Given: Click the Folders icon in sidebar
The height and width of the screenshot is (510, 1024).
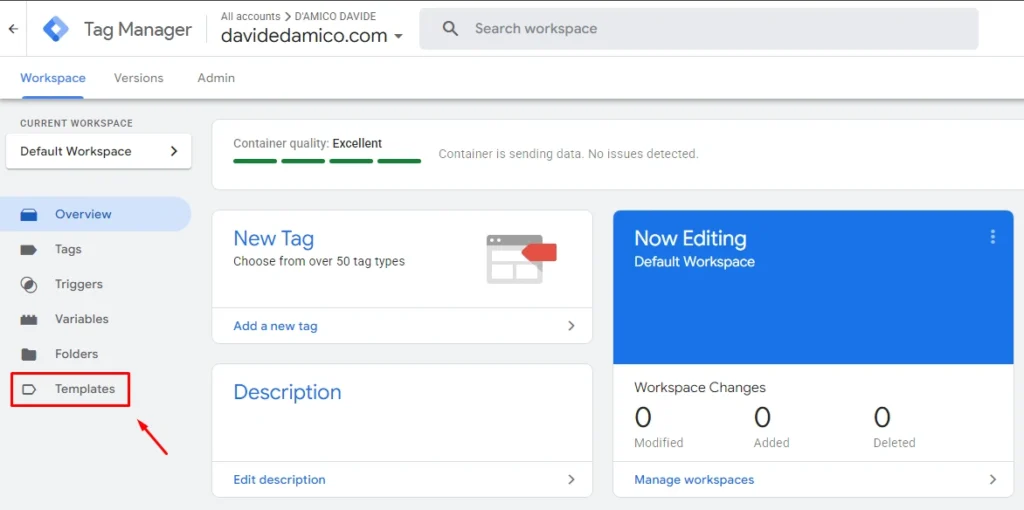Looking at the screenshot, I should tap(29, 354).
